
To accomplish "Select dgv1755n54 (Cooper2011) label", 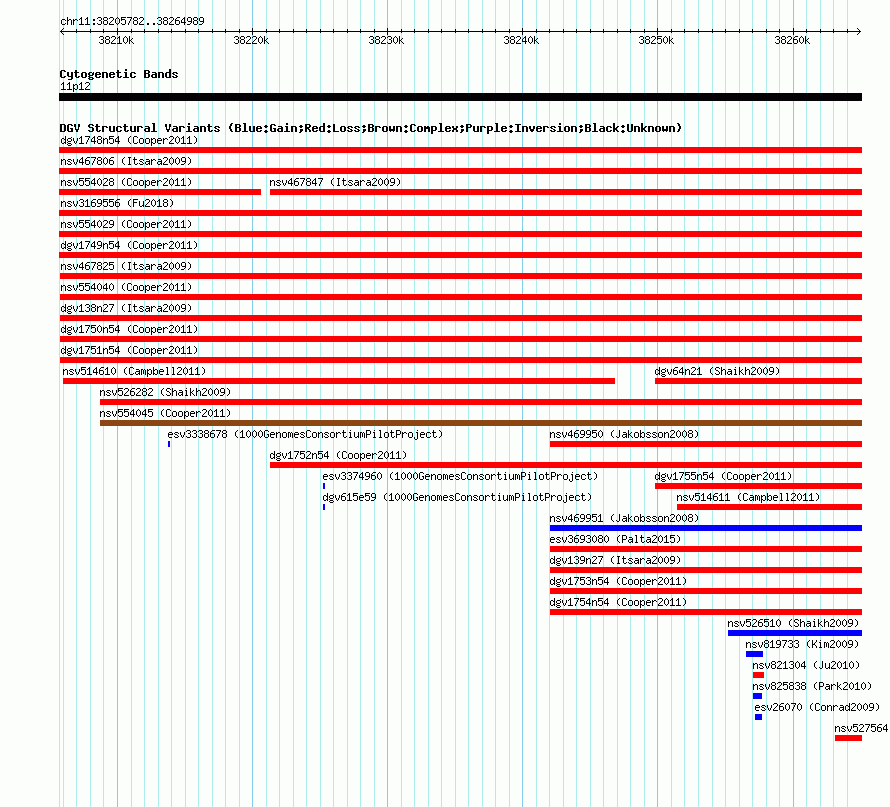I will [723, 476].
